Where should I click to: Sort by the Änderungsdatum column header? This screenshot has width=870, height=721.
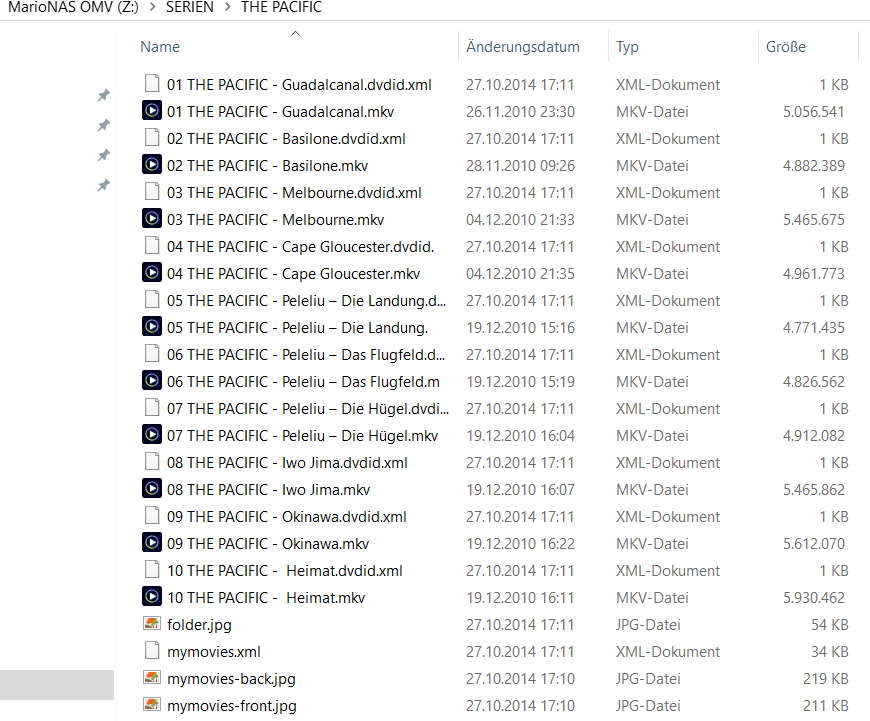[523, 47]
